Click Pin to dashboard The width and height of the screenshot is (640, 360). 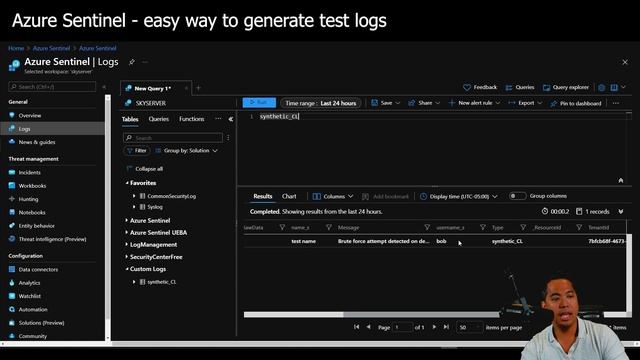pos(576,103)
